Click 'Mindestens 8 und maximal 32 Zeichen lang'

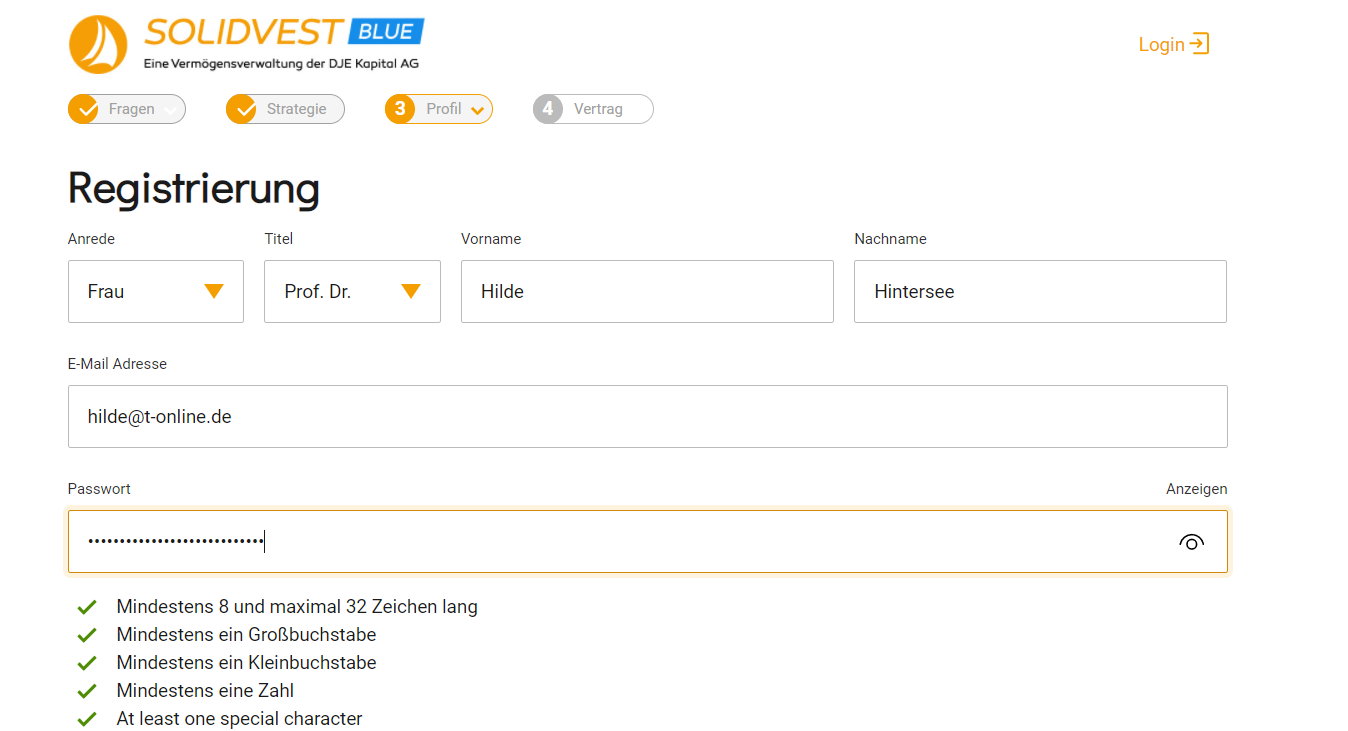[x=297, y=607]
